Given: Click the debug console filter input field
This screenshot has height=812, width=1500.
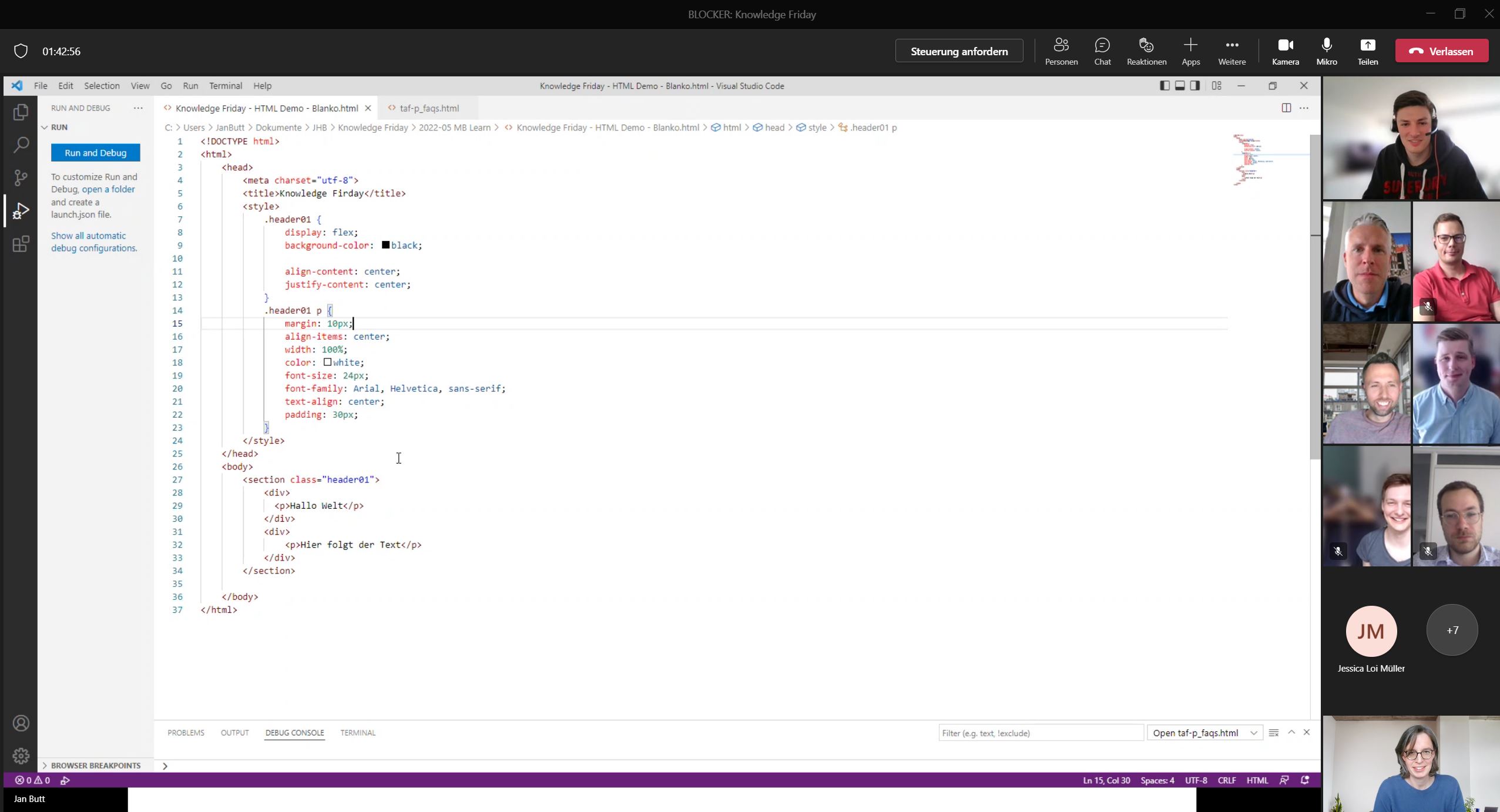Looking at the screenshot, I should pyautogui.click(x=1040, y=733).
